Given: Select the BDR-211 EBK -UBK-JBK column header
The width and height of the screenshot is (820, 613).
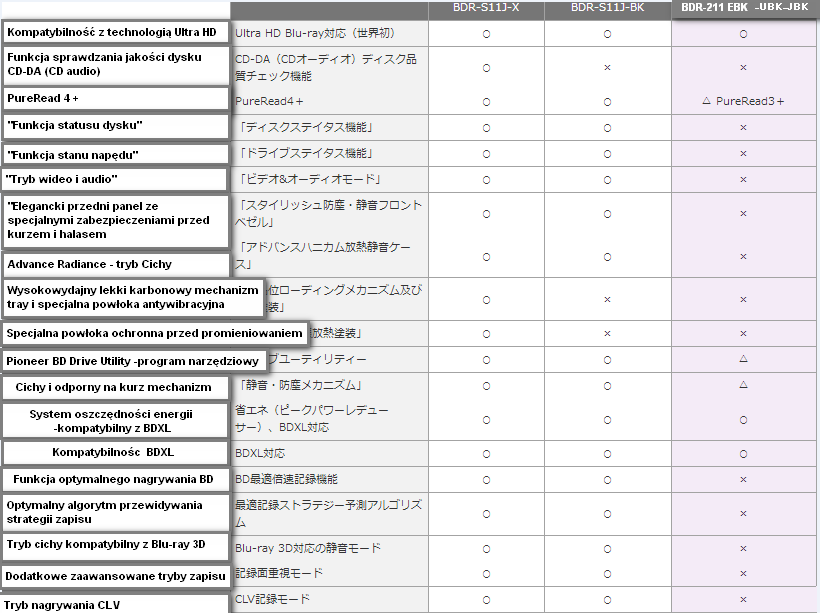Looking at the screenshot, I should pyautogui.click(x=745, y=8).
